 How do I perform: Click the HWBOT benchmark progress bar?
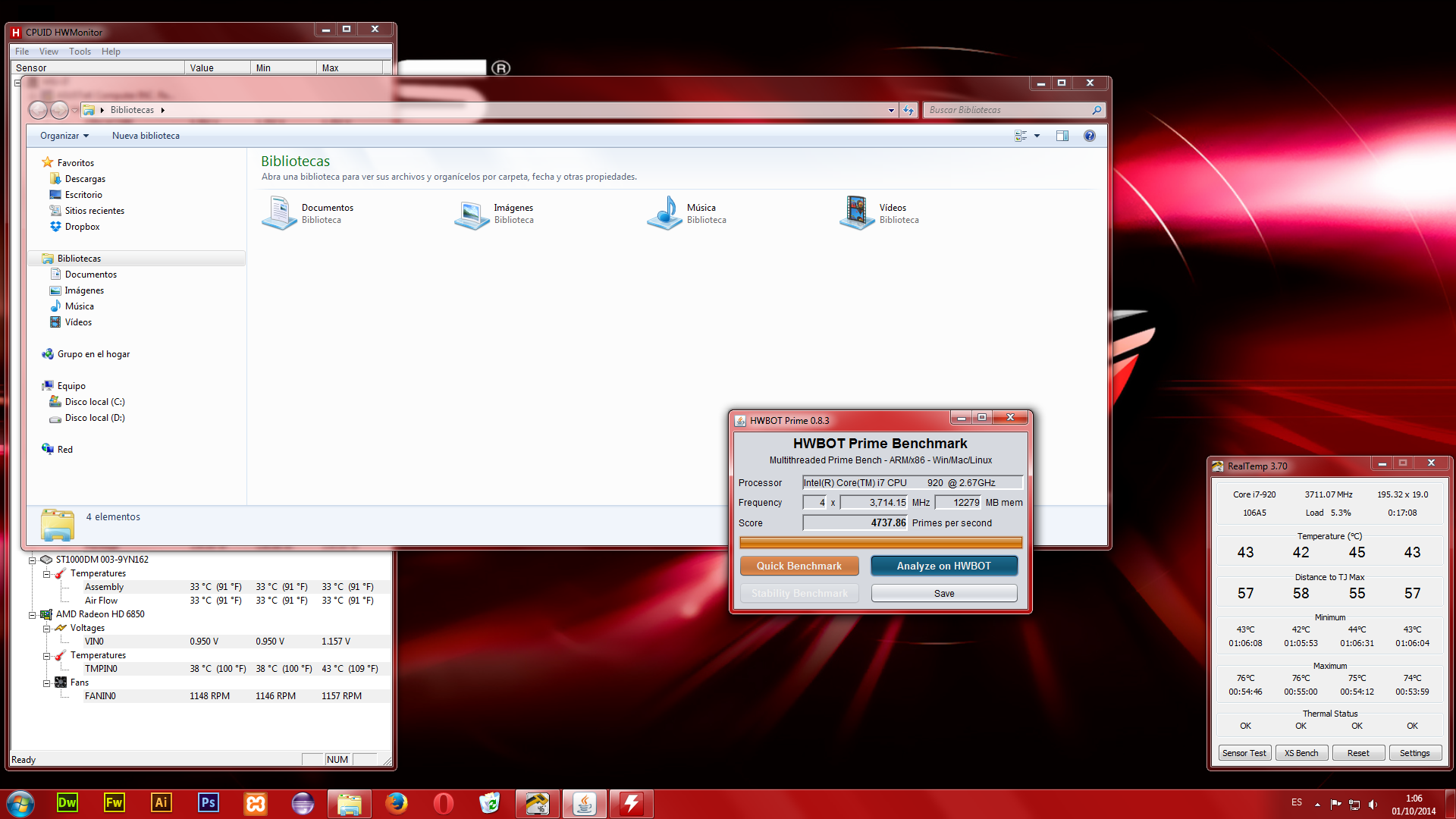click(x=880, y=542)
